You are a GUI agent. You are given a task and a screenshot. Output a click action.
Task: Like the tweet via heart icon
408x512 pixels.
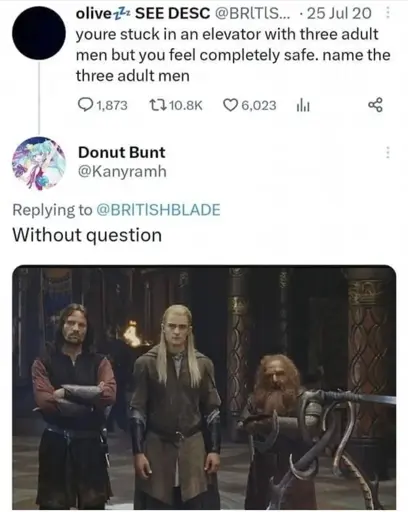pyautogui.click(x=230, y=105)
